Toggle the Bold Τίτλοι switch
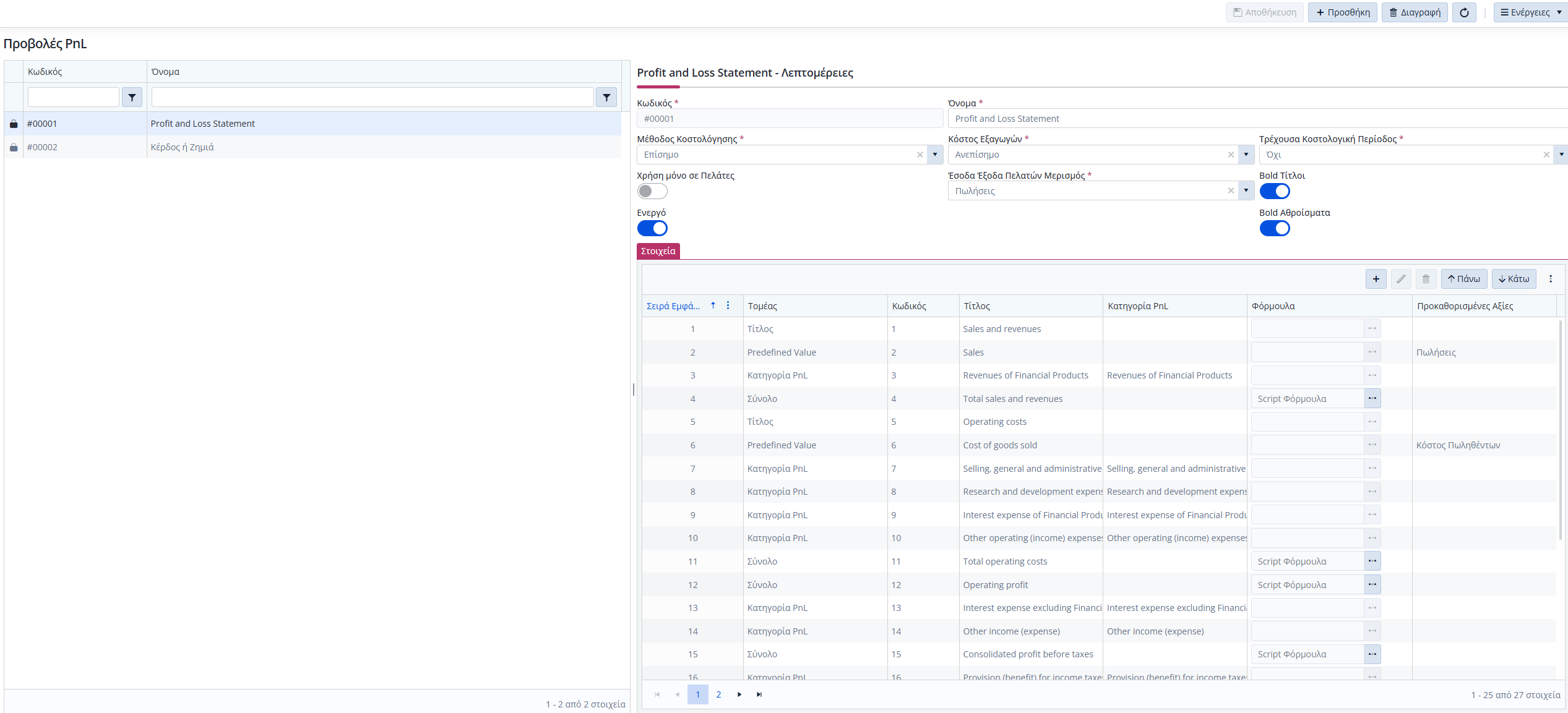1568x713 pixels. click(x=1275, y=191)
